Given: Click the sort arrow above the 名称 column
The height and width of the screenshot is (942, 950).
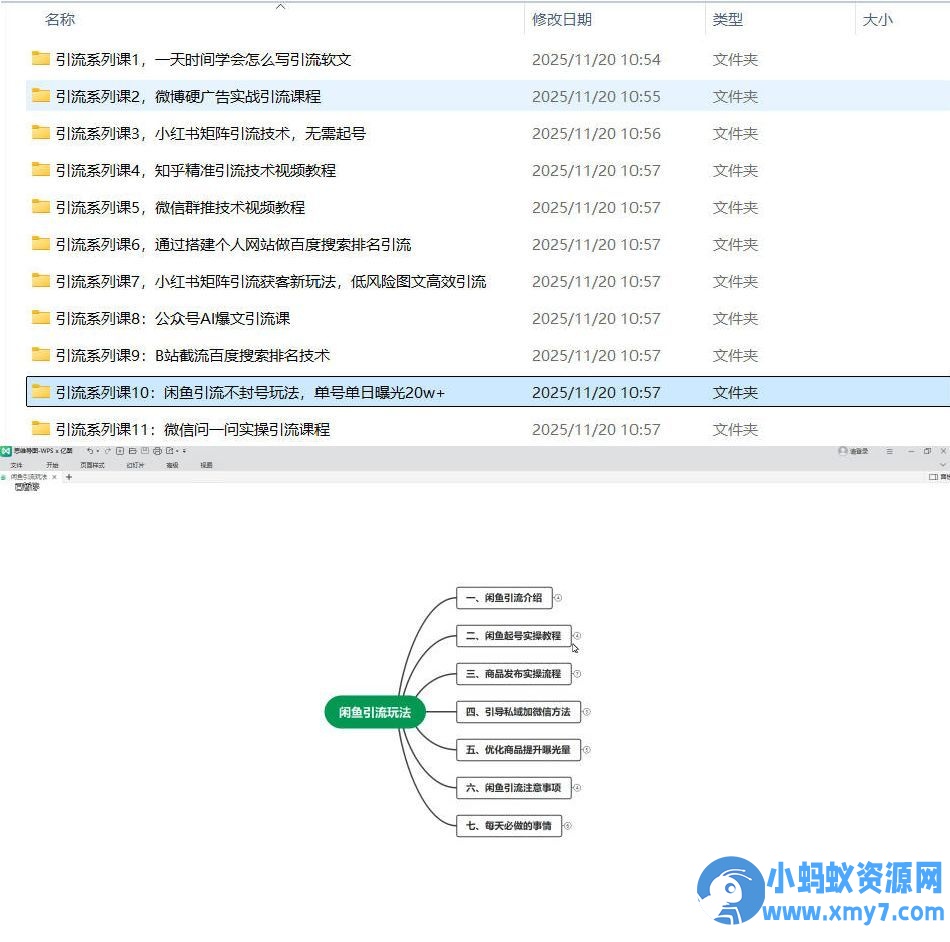Looking at the screenshot, I should click(x=281, y=4).
